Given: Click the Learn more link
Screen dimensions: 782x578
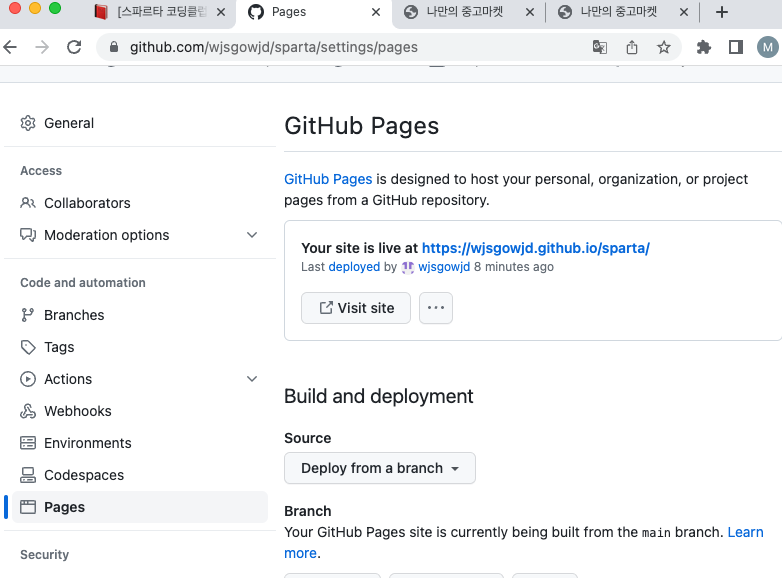Looking at the screenshot, I should (746, 532).
